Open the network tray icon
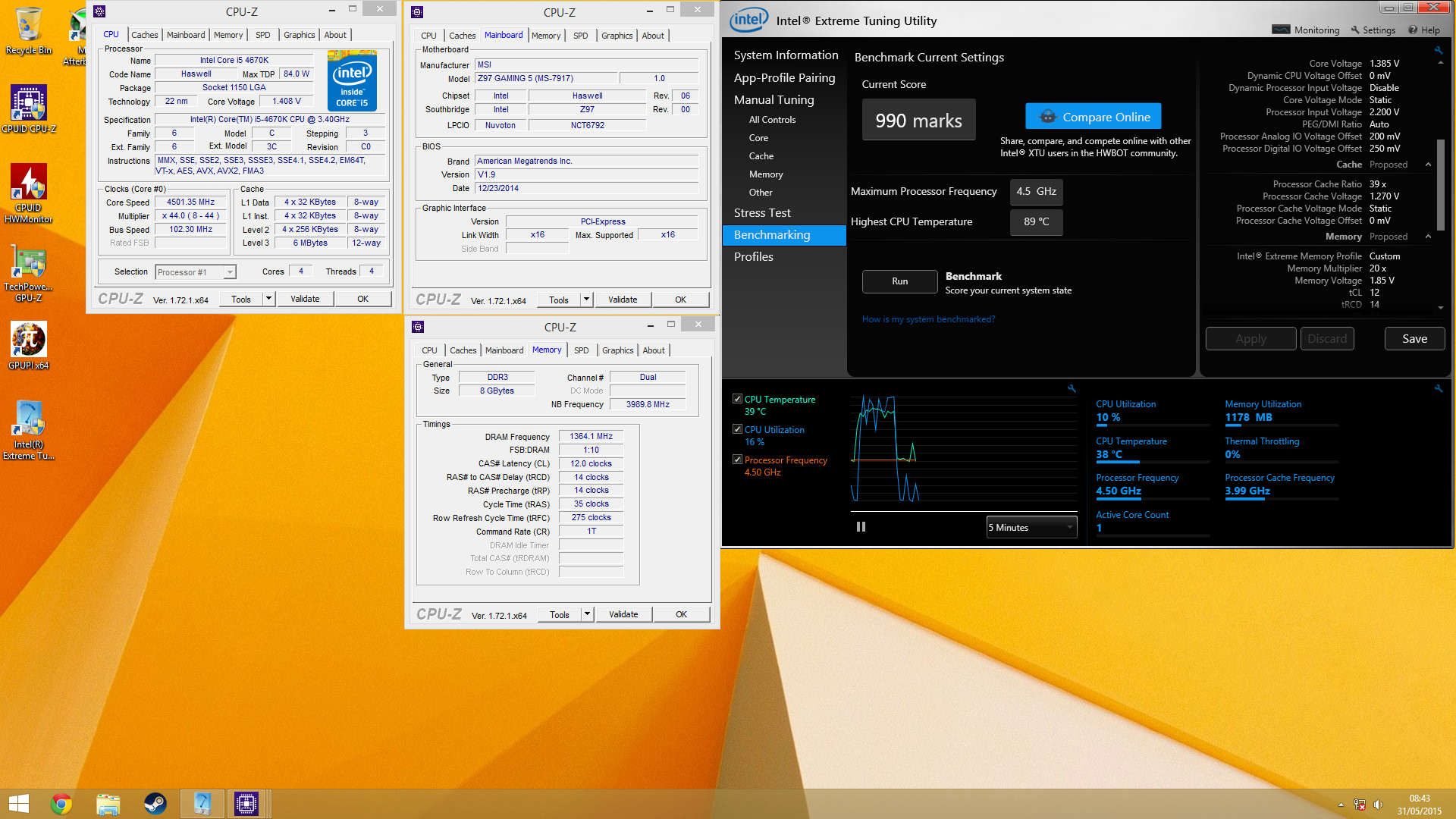 (x=1360, y=805)
